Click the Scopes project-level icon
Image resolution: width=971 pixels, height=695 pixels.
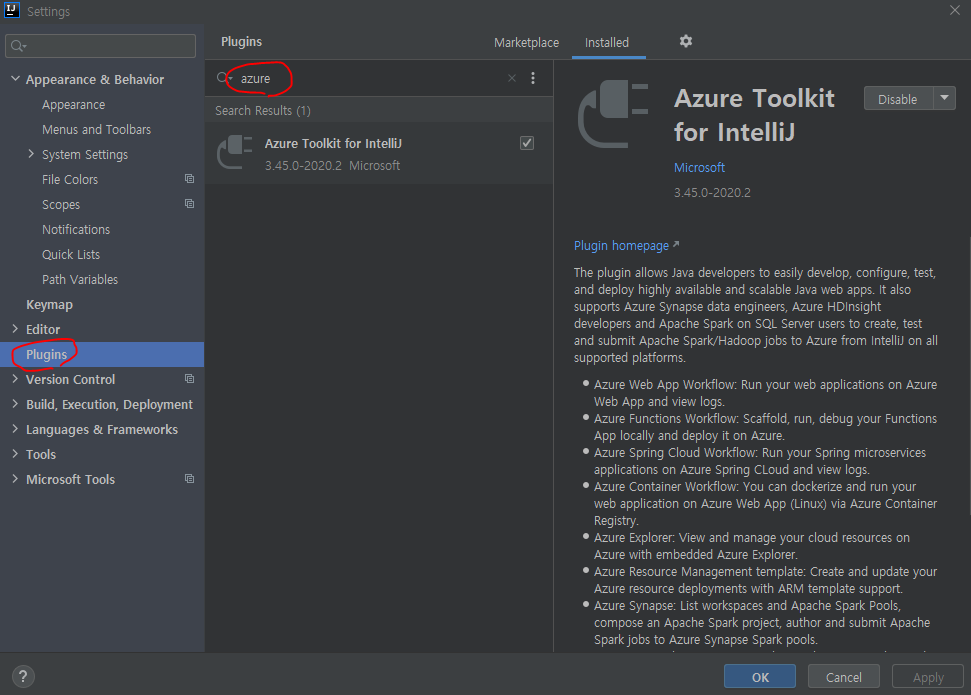[189, 204]
